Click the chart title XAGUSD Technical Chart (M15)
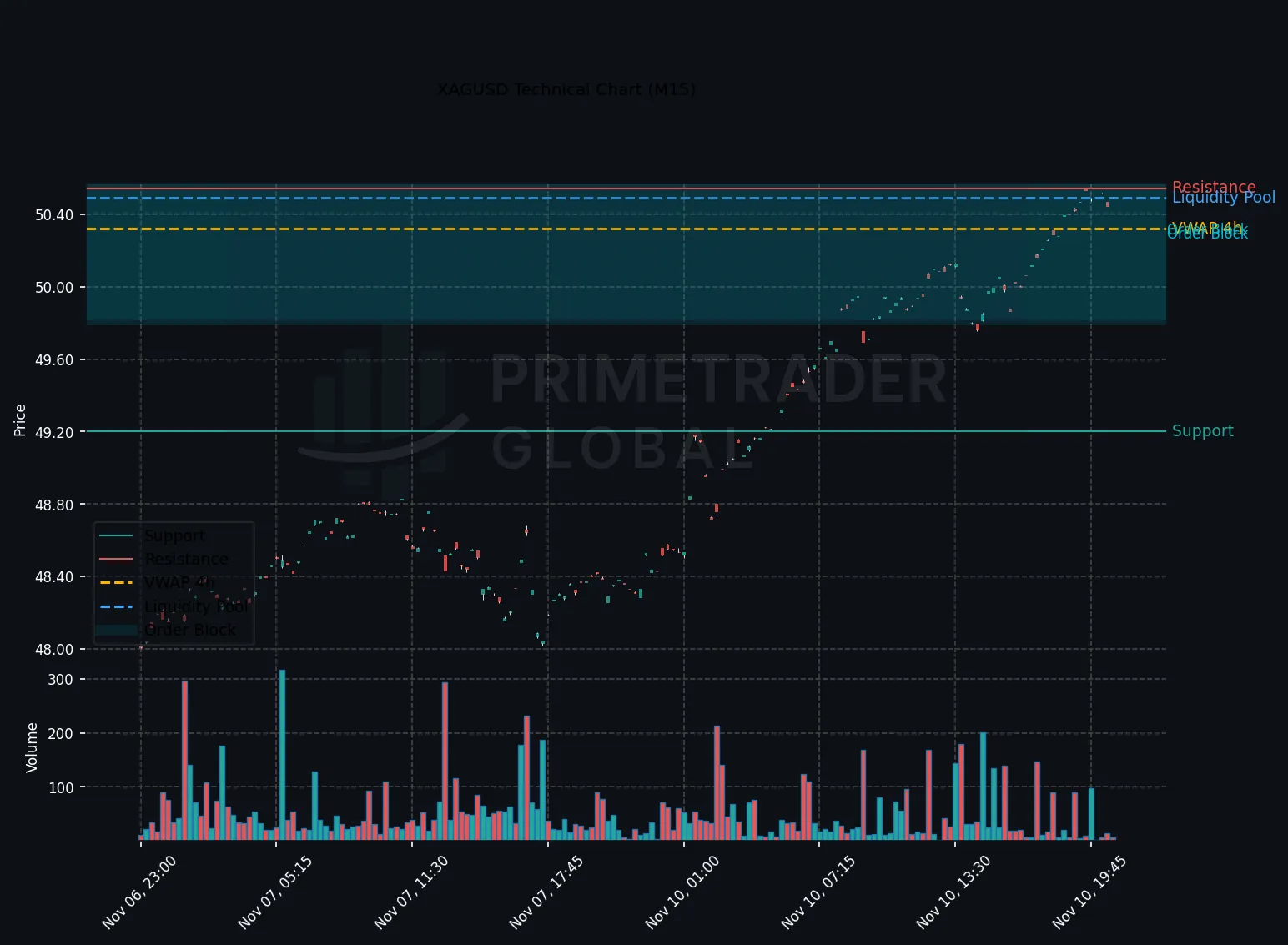The width and height of the screenshot is (1288, 945). (566, 89)
